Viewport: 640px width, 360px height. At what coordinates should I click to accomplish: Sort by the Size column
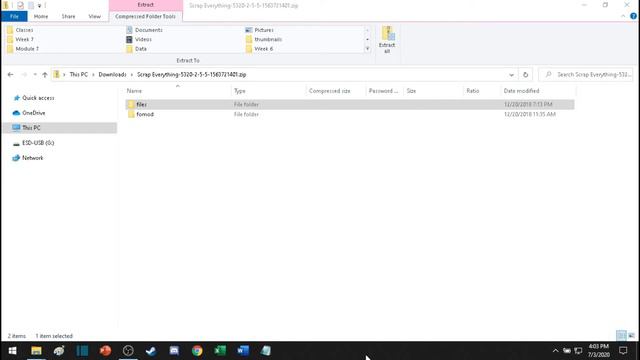pos(411,91)
